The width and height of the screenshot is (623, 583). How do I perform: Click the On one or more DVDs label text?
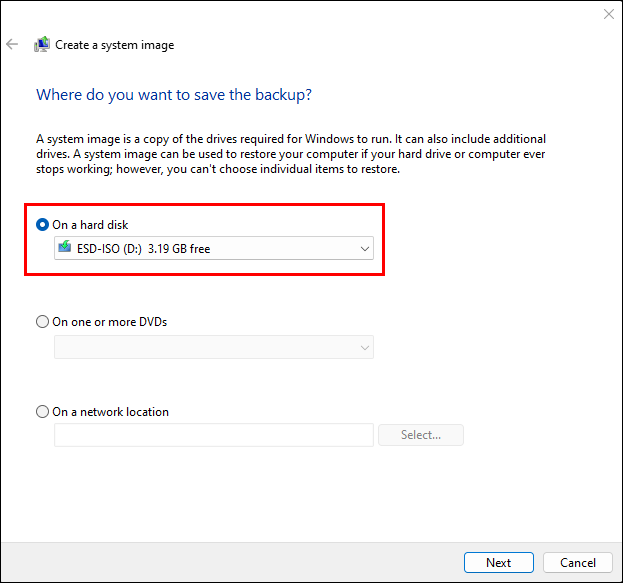pos(109,322)
